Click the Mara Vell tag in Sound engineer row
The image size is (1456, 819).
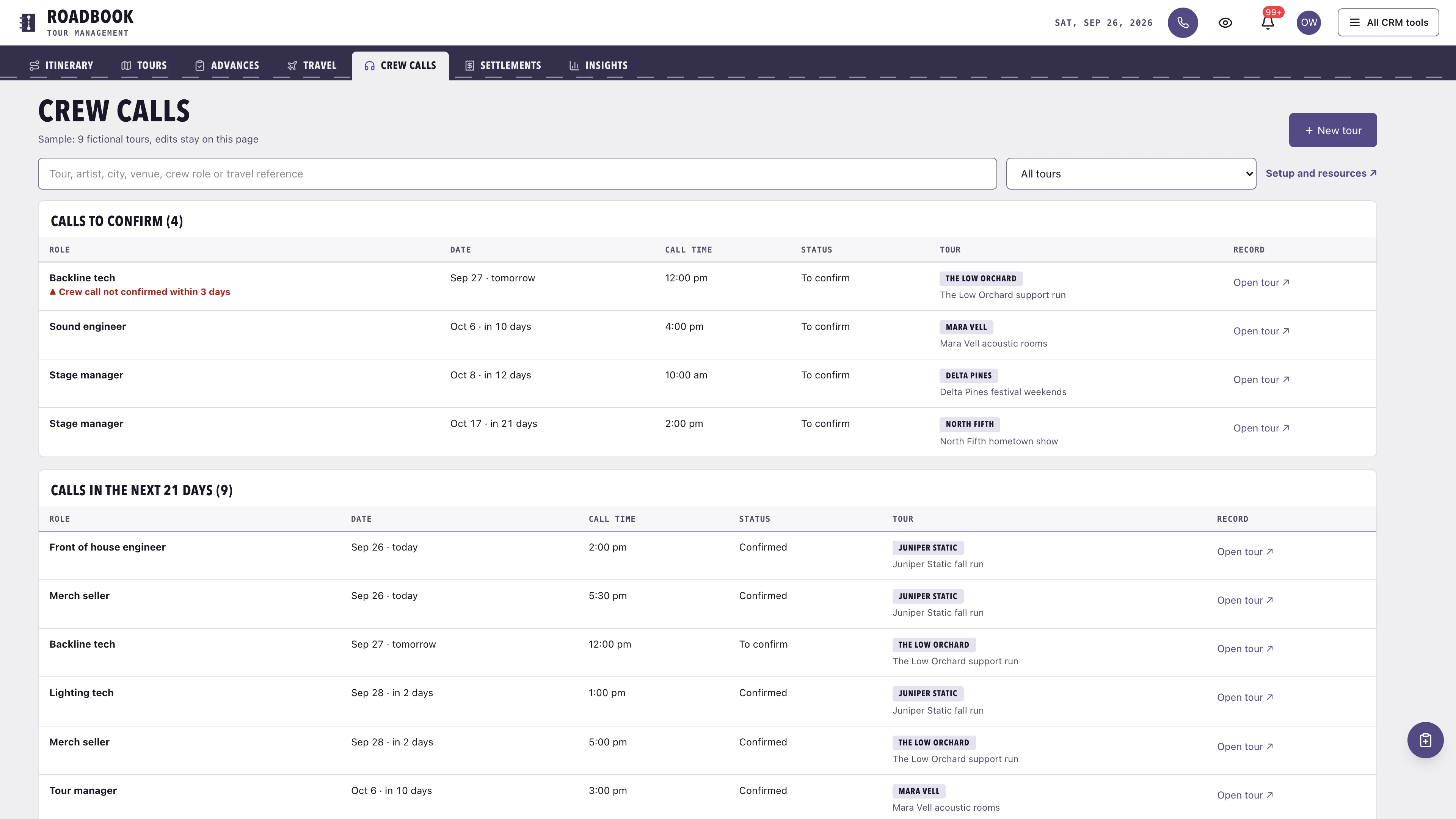click(x=966, y=327)
